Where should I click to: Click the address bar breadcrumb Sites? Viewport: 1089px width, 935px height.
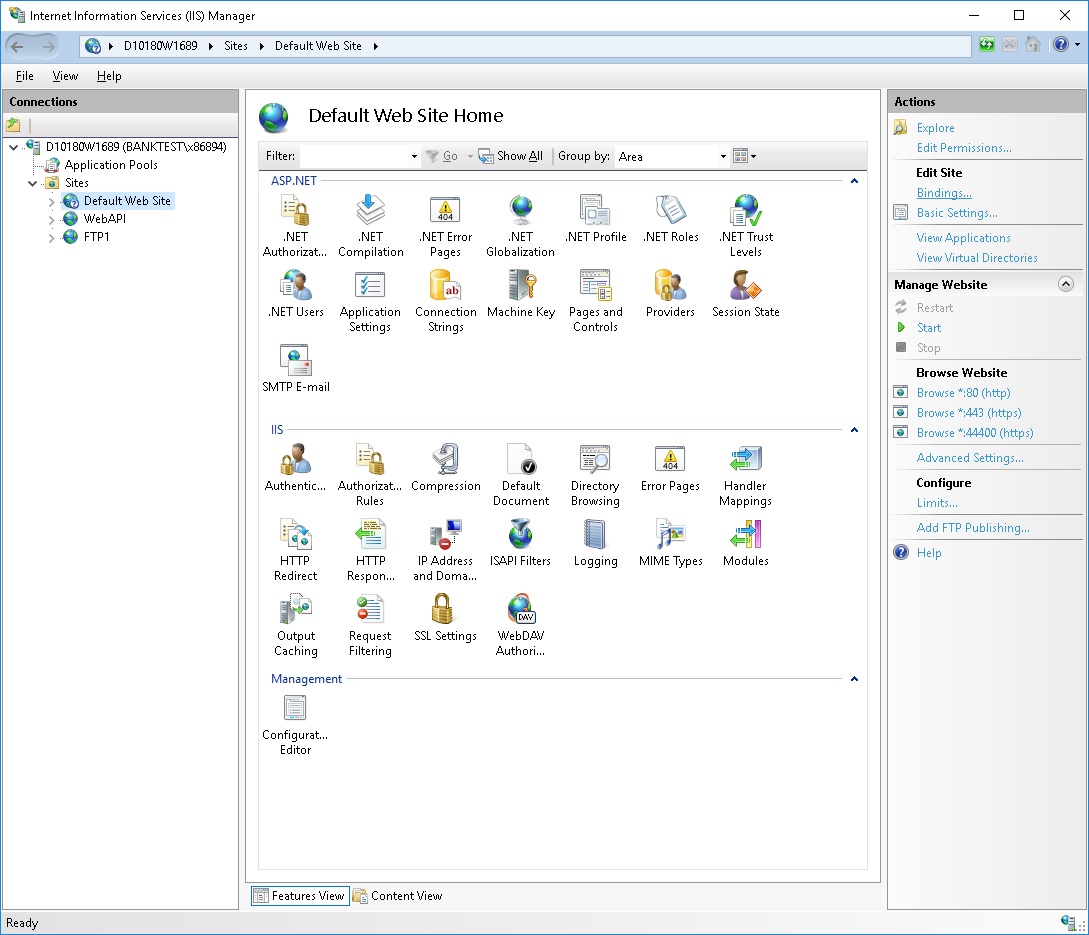[x=235, y=46]
